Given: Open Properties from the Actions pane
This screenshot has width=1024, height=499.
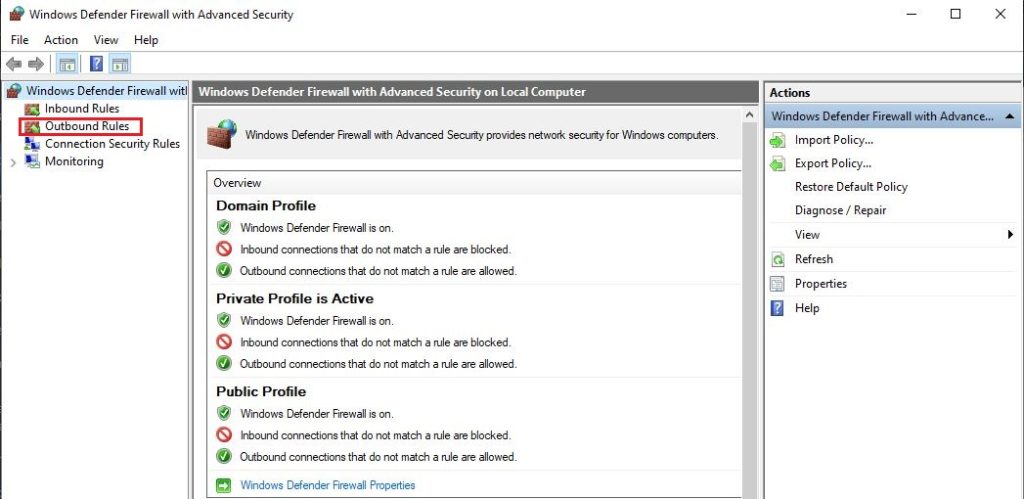Looking at the screenshot, I should tap(820, 283).
